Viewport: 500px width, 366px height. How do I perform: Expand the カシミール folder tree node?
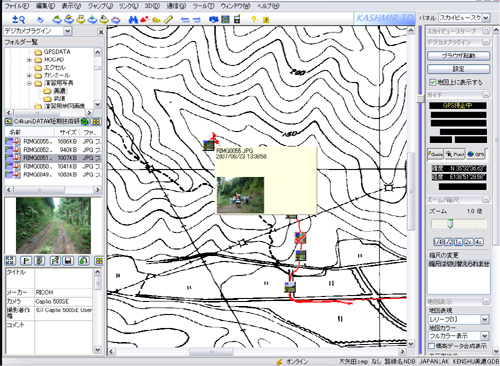click(29, 75)
